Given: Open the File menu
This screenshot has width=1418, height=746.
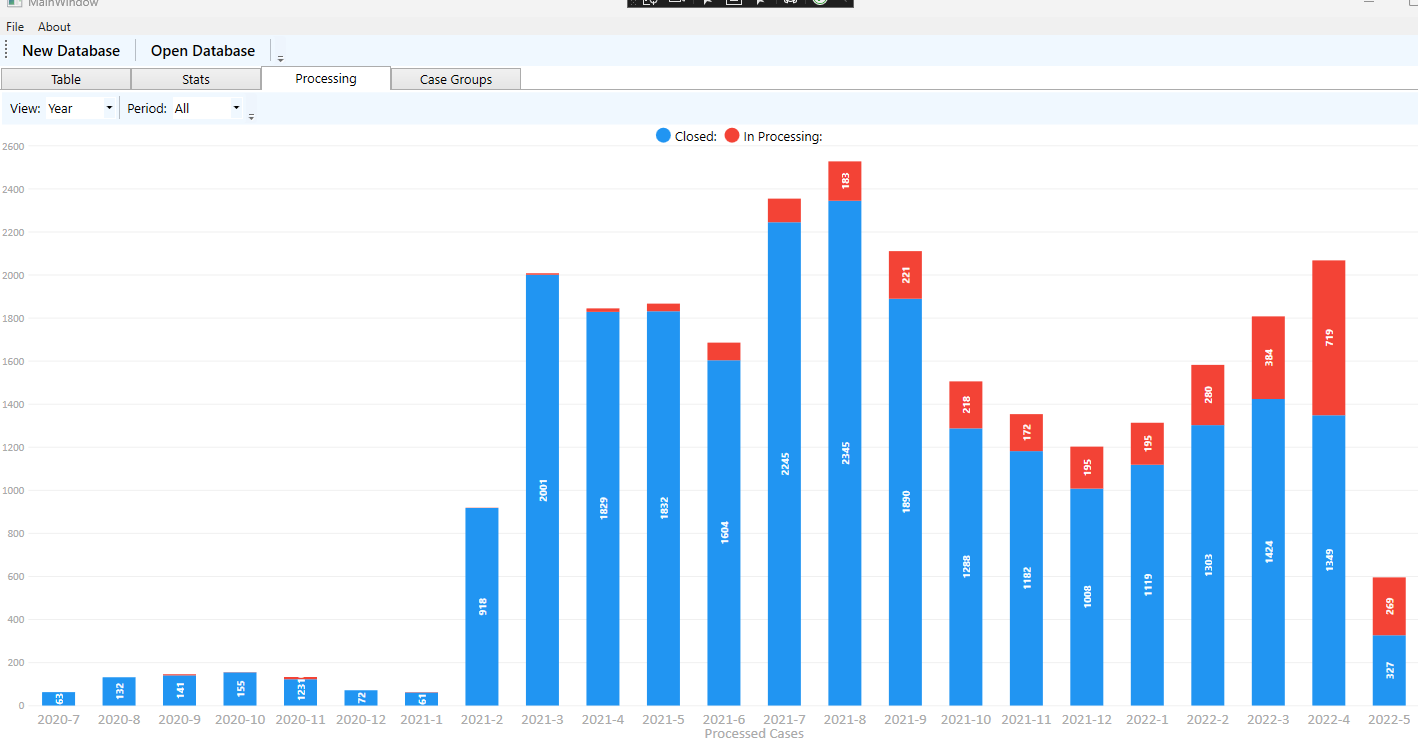Looking at the screenshot, I should coord(15,27).
